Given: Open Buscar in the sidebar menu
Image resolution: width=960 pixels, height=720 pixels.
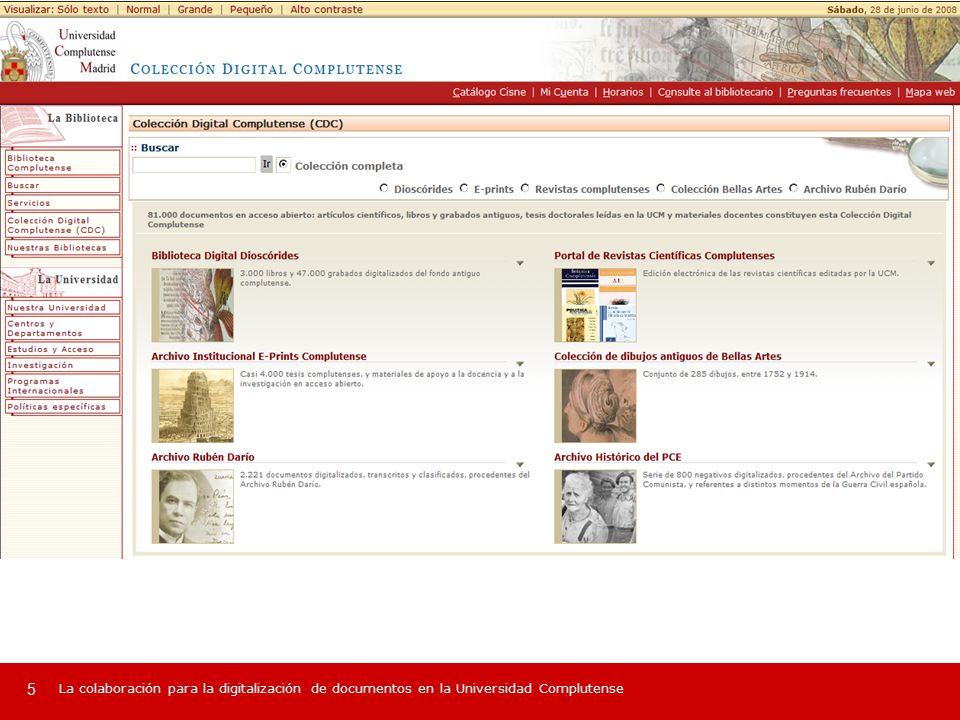Looking at the screenshot, I should [x=62, y=185].
